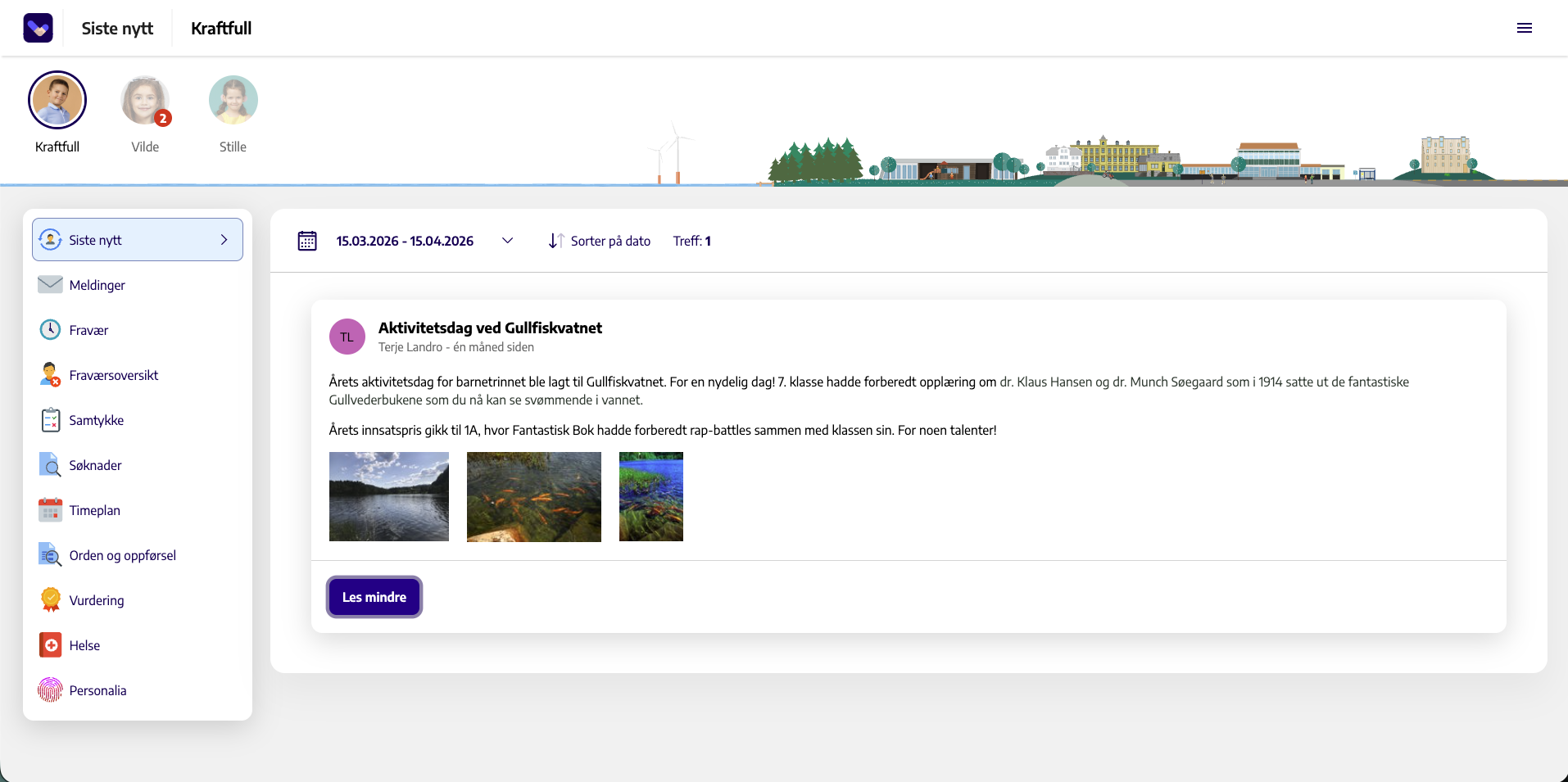The image size is (1568, 782).
Task: Expand the date range dropdown chevron
Action: pos(507,241)
